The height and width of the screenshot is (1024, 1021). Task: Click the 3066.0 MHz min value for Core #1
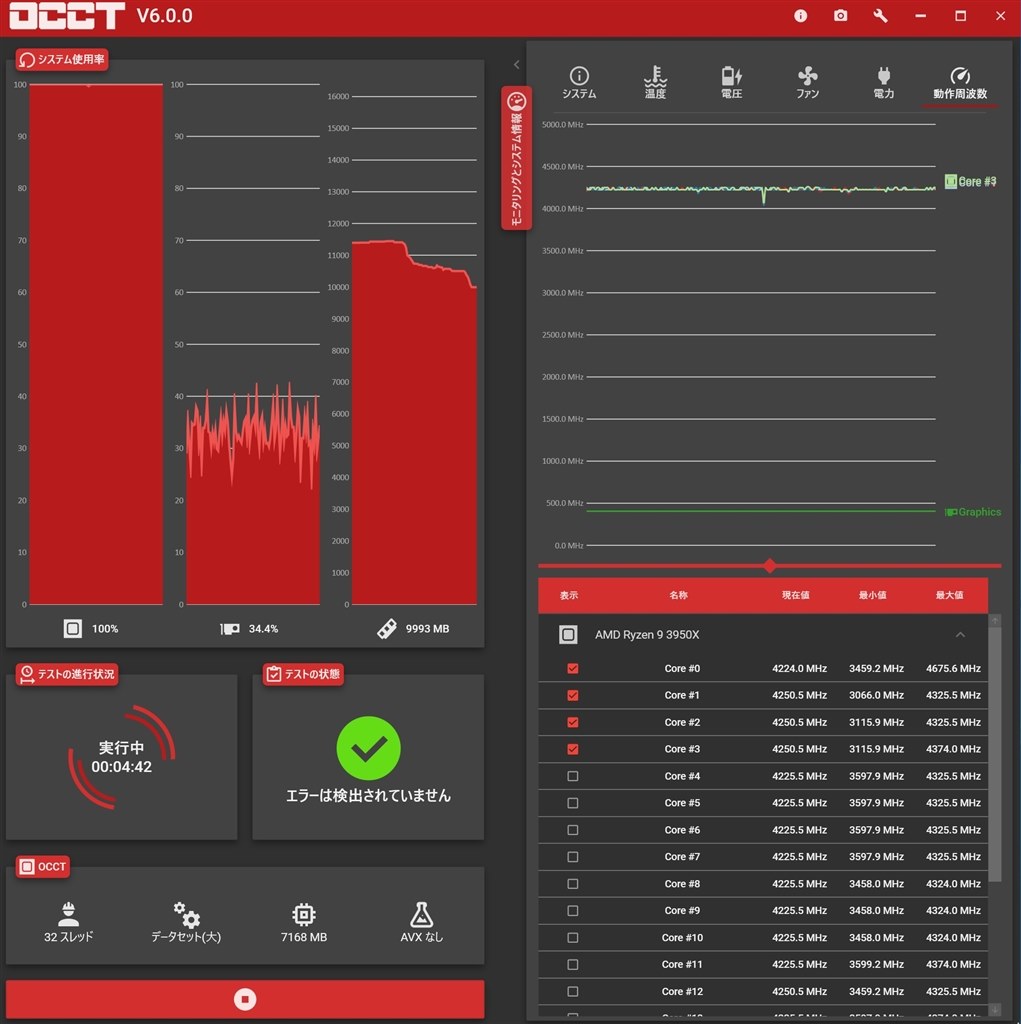tap(876, 695)
